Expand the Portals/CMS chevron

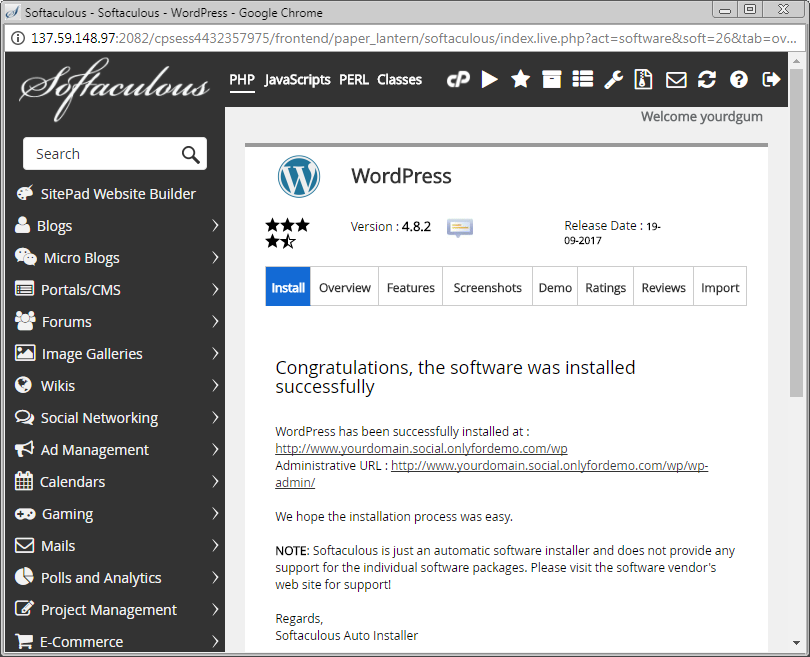coord(215,289)
